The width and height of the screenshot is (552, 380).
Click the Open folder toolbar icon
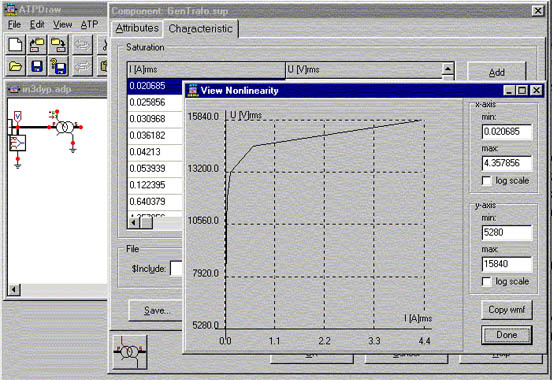[15, 66]
